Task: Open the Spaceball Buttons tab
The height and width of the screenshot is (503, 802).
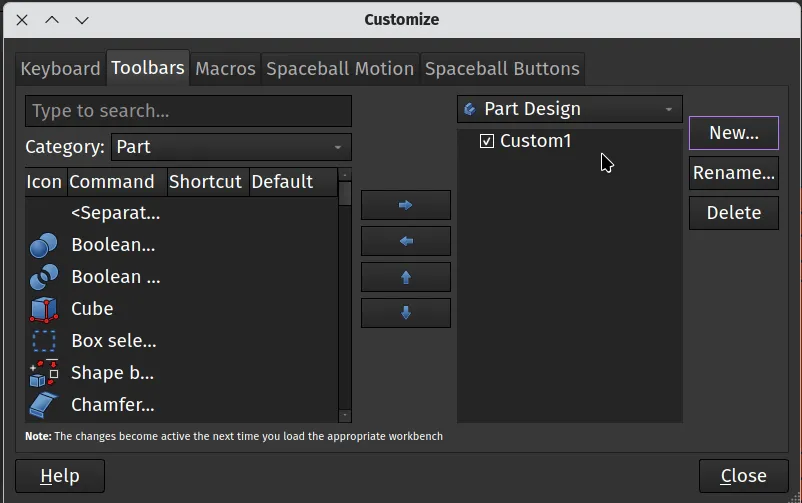Action: click(x=502, y=69)
